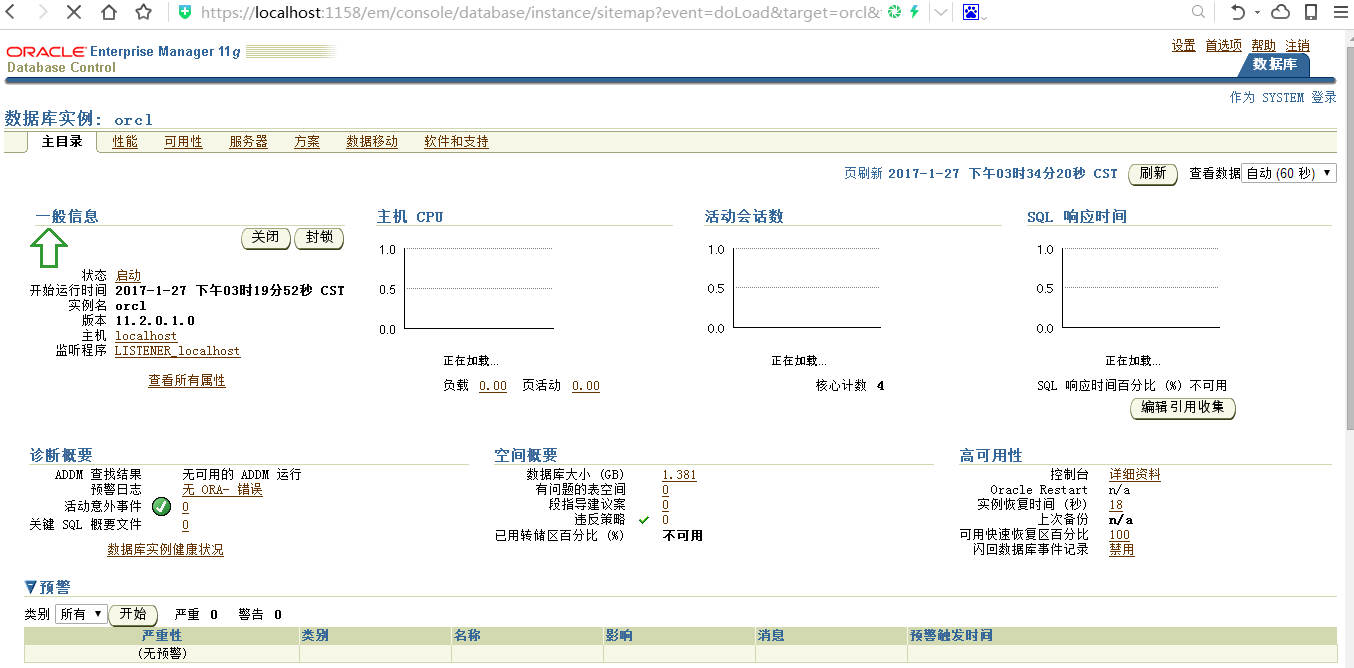
Task: Click the 禁用 flashback logging link
Action: pos(1122,550)
